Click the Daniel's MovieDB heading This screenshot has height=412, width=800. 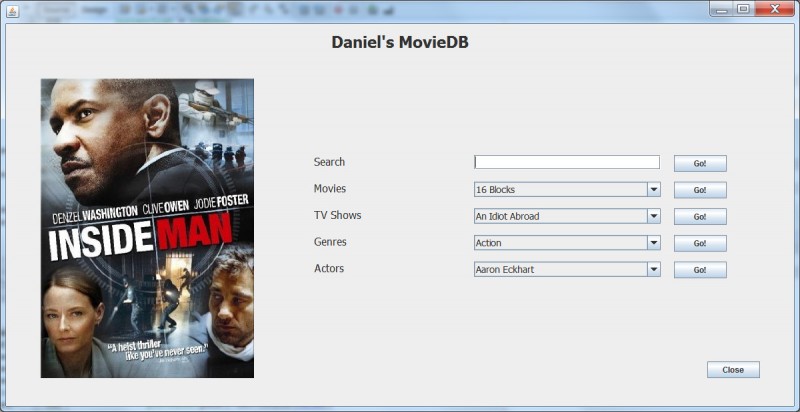(400, 42)
